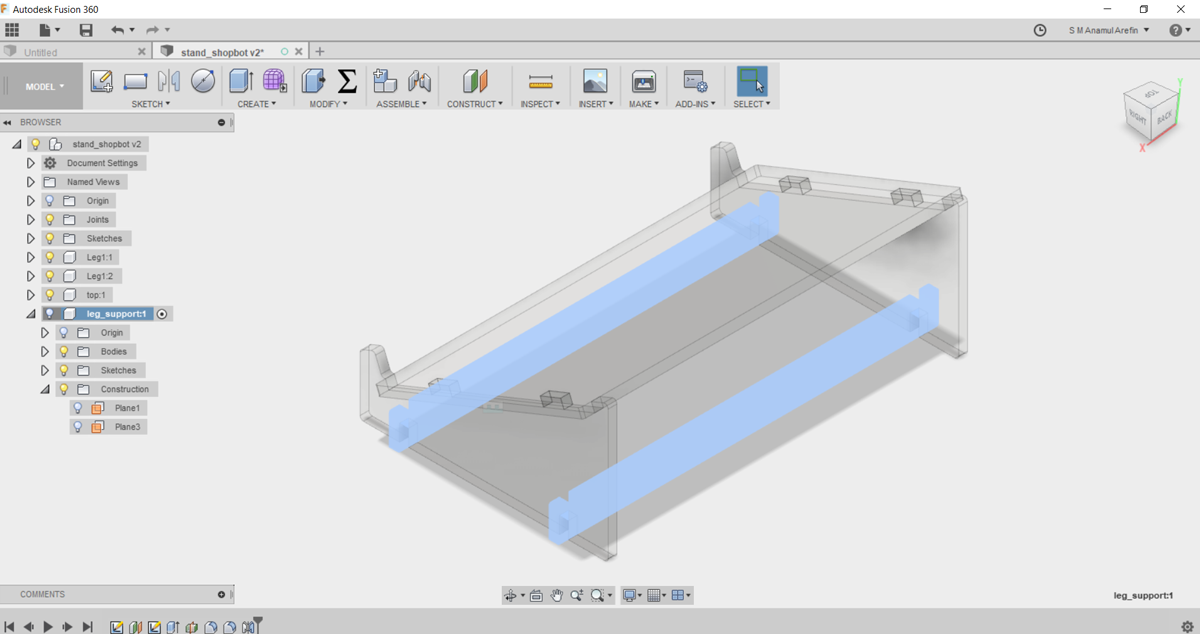1200x634 pixels.
Task: Activate the Select tool icon
Action: tap(752, 81)
